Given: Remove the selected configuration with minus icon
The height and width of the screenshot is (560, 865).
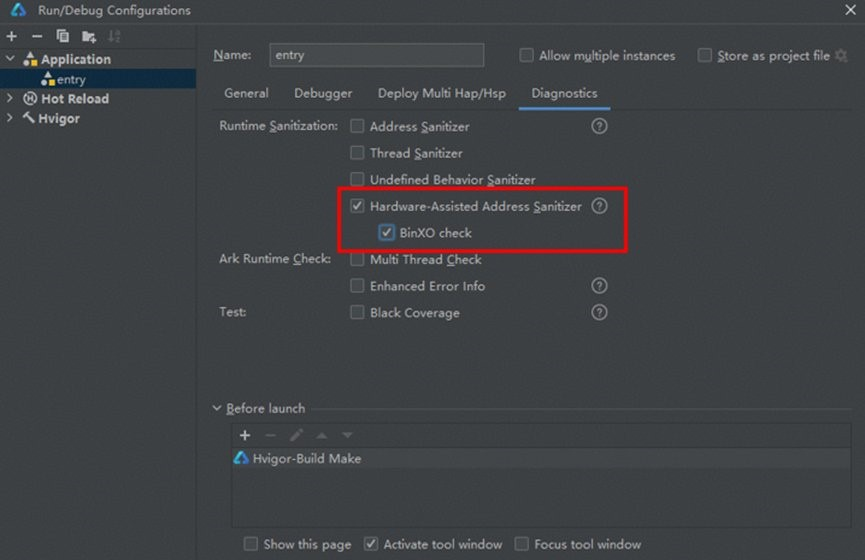Looking at the screenshot, I should coord(37,36).
